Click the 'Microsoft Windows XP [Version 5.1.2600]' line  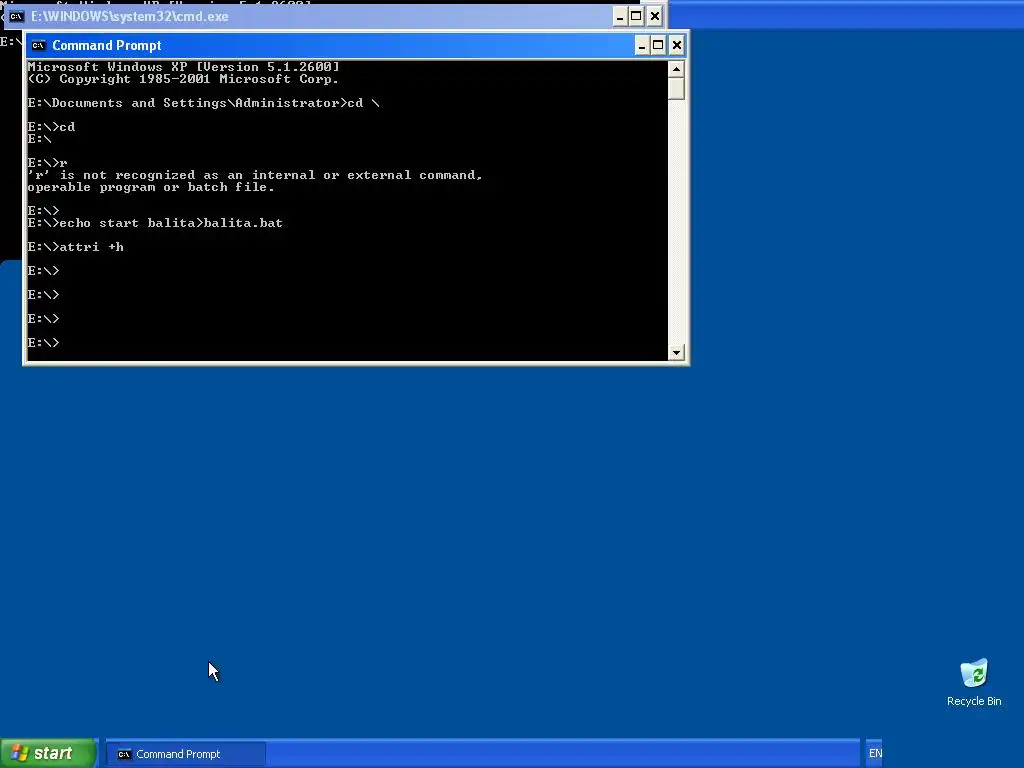[184, 67]
